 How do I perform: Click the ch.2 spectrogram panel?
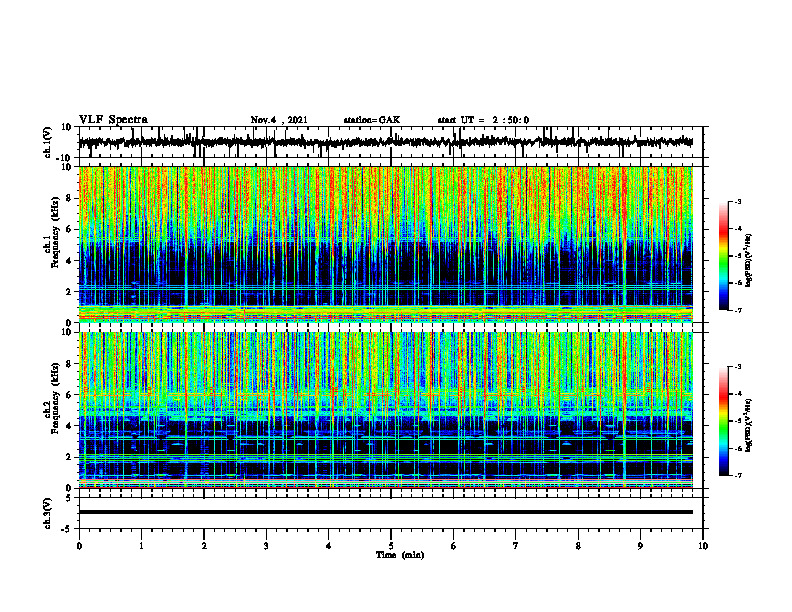[x=386, y=410]
